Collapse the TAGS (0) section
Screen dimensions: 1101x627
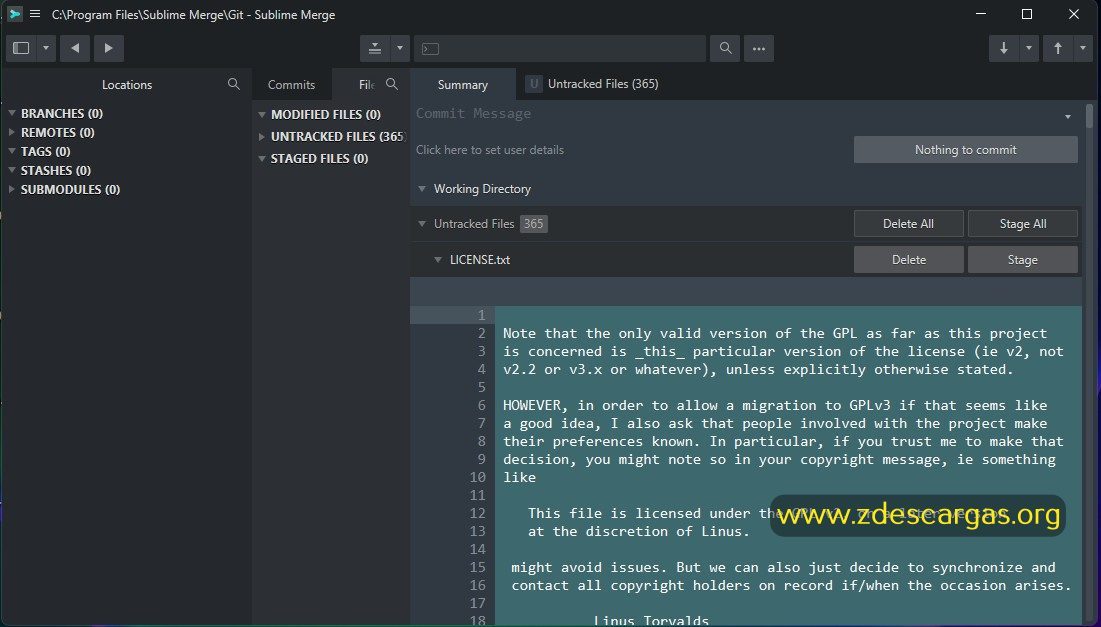coord(12,151)
